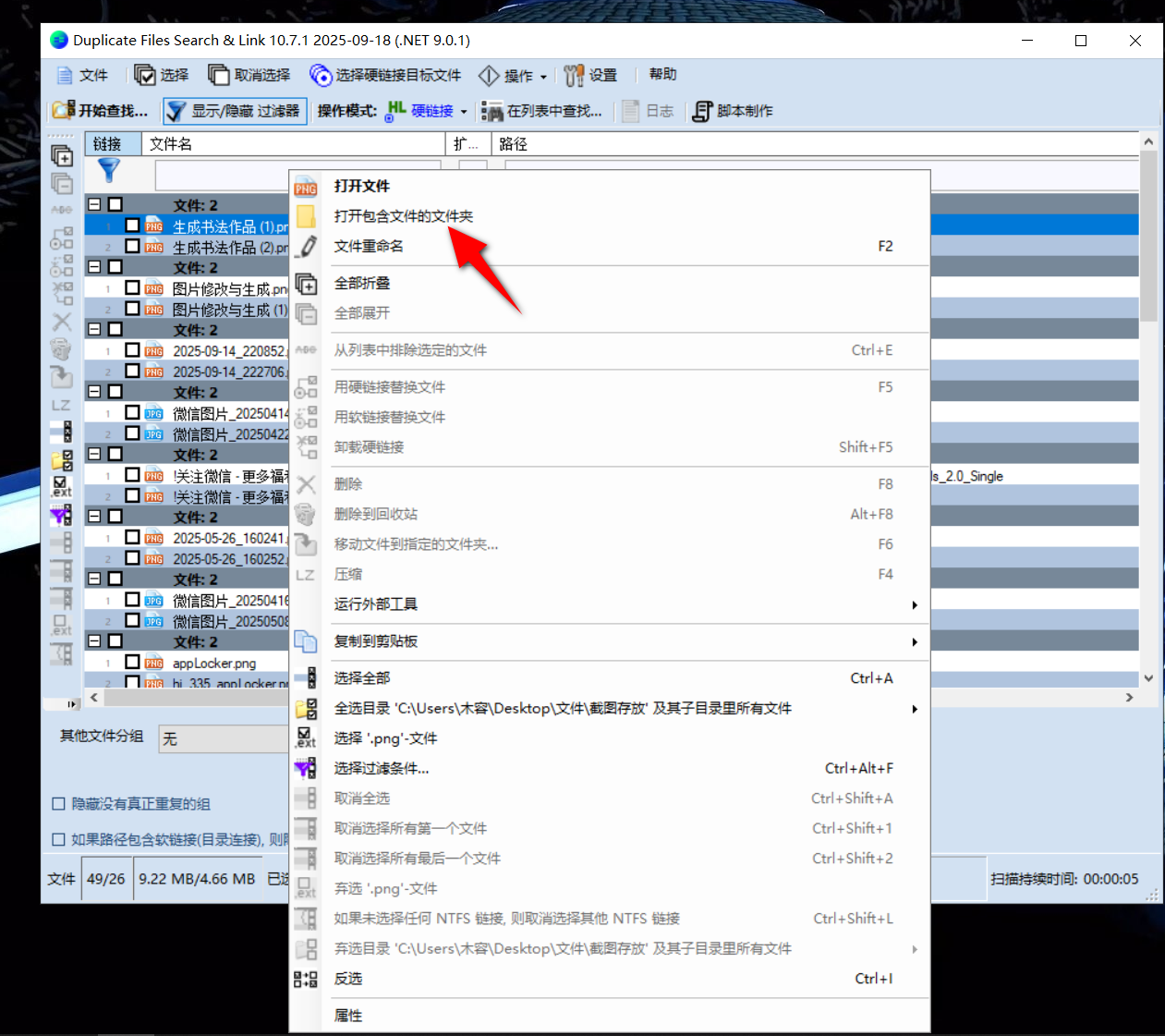
Task: Click sidebar select-by-extension .ext icon
Action: point(61,486)
